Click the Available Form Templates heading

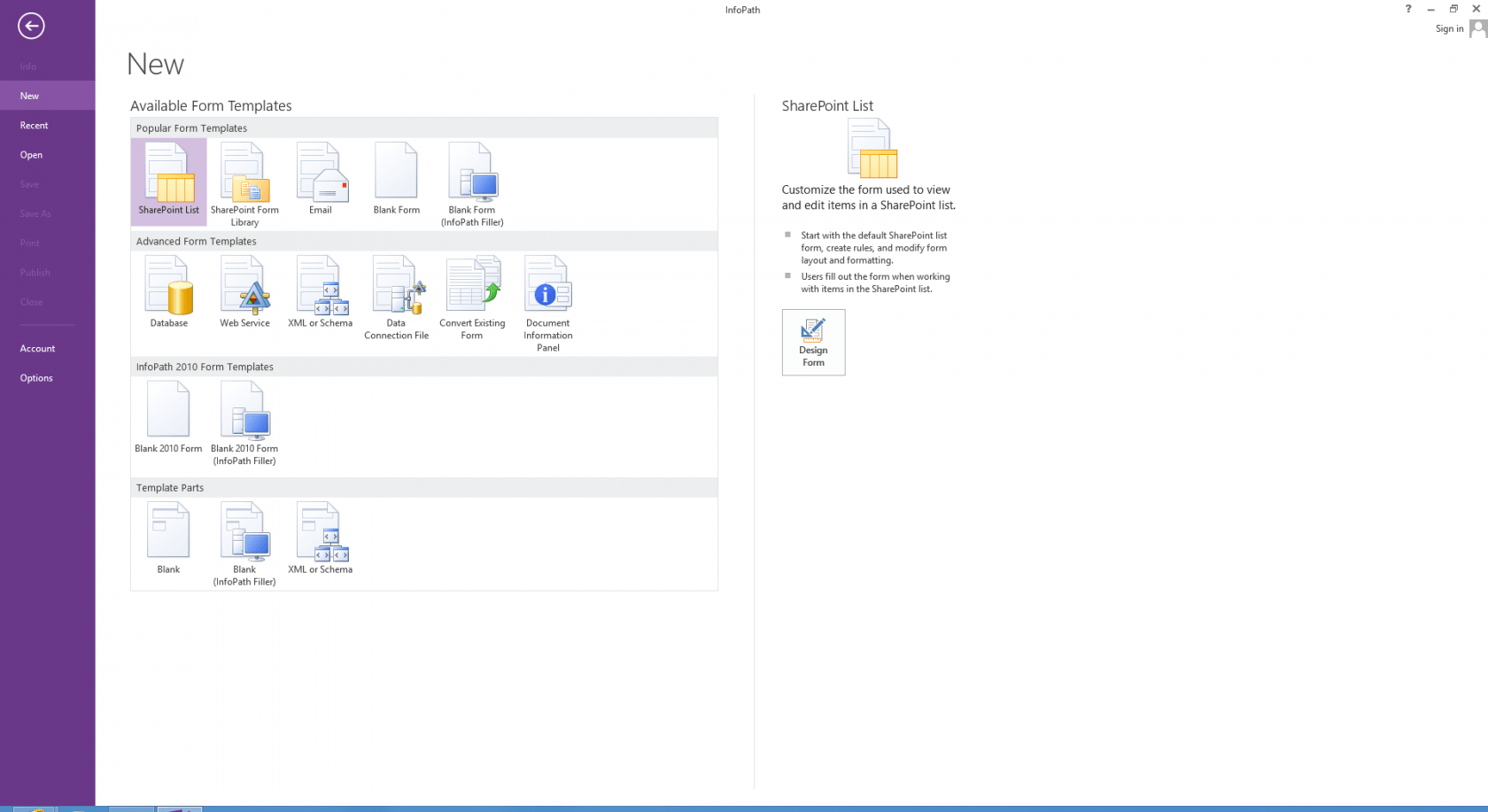click(x=211, y=105)
